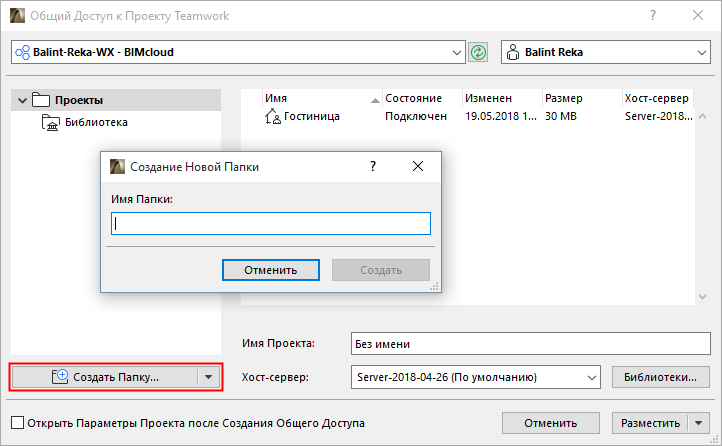Open arrow menu next to Создать Папку
722x446 pixels.
click(208, 377)
